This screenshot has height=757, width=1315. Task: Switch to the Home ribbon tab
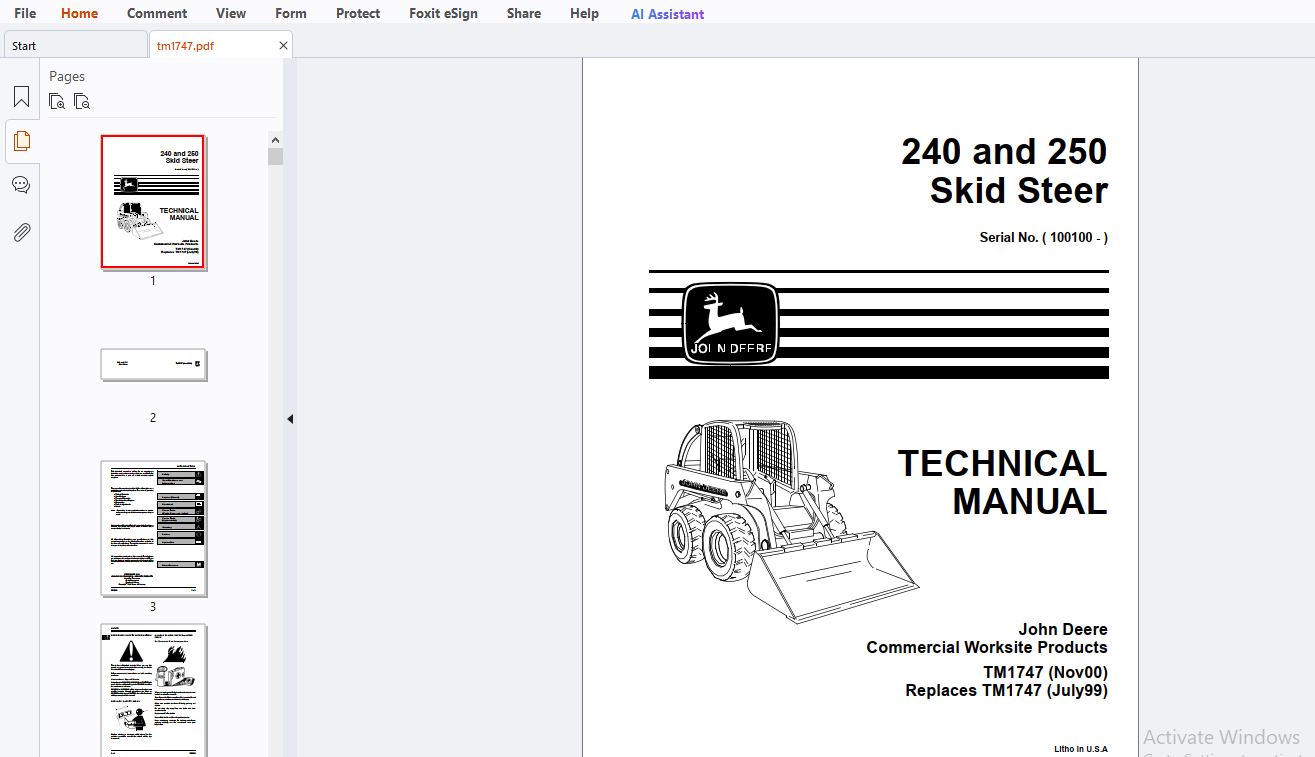[x=79, y=13]
